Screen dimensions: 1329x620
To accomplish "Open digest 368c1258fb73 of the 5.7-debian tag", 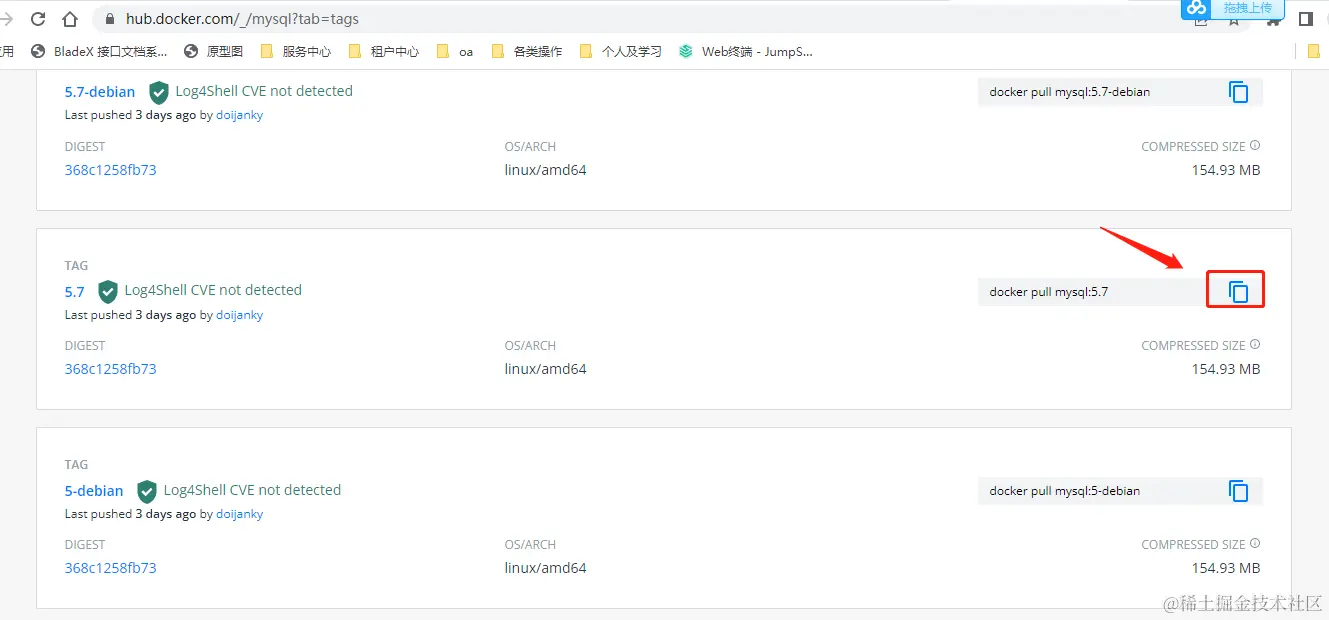I will [x=111, y=170].
